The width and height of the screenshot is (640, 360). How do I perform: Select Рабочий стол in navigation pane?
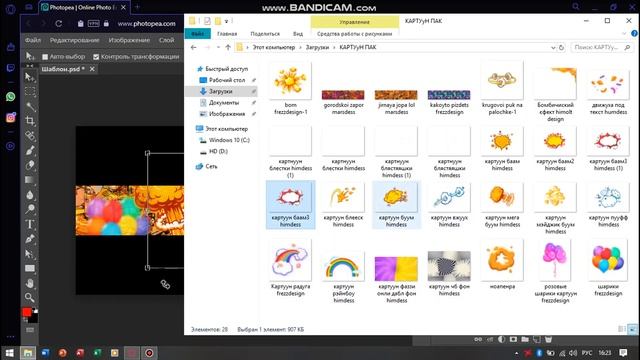227,80
